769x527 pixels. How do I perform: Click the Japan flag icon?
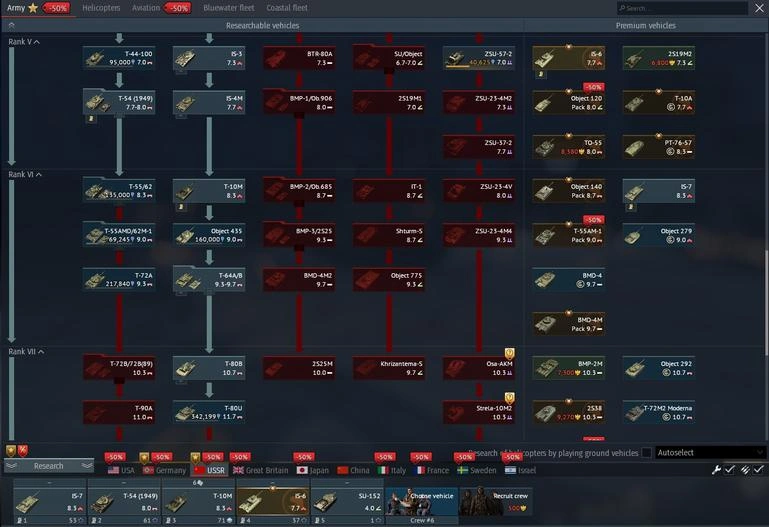tap(302, 470)
